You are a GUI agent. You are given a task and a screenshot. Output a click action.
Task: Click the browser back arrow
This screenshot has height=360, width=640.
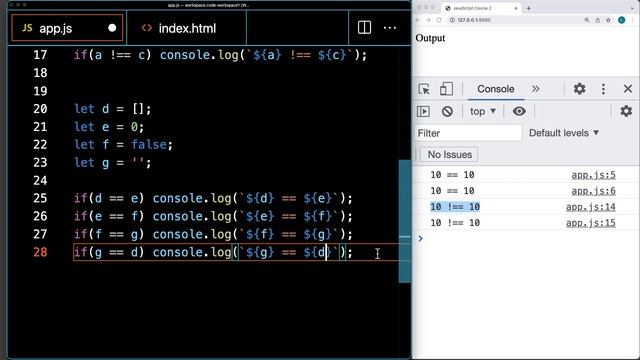[x=418, y=20]
